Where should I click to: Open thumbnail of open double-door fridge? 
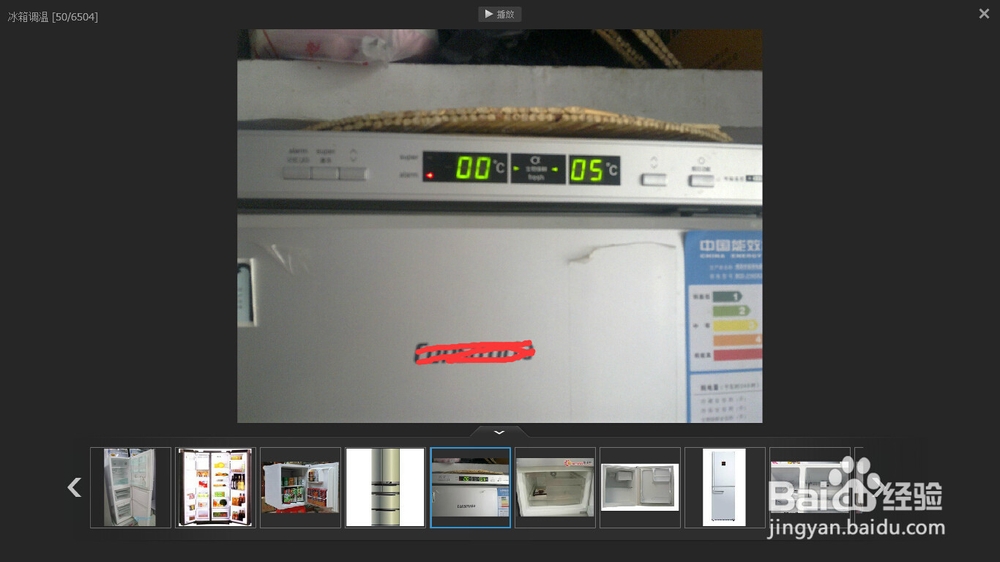(x=131, y=487)
